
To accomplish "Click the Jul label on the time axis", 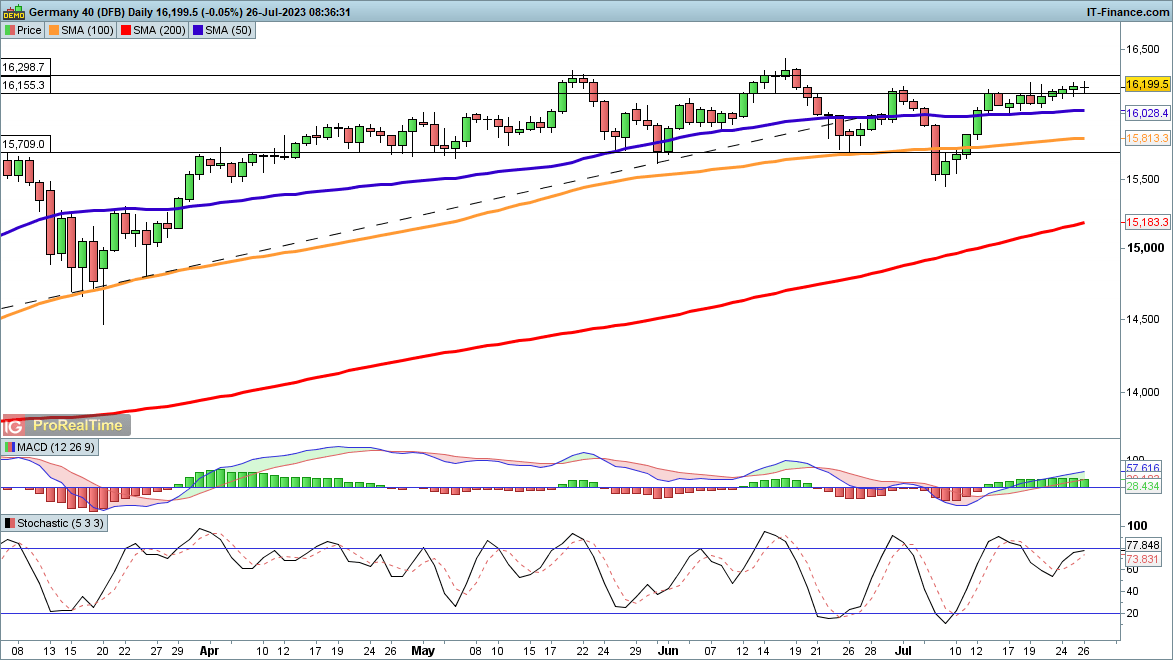I will pyautogui.click(x=903, y=651).
